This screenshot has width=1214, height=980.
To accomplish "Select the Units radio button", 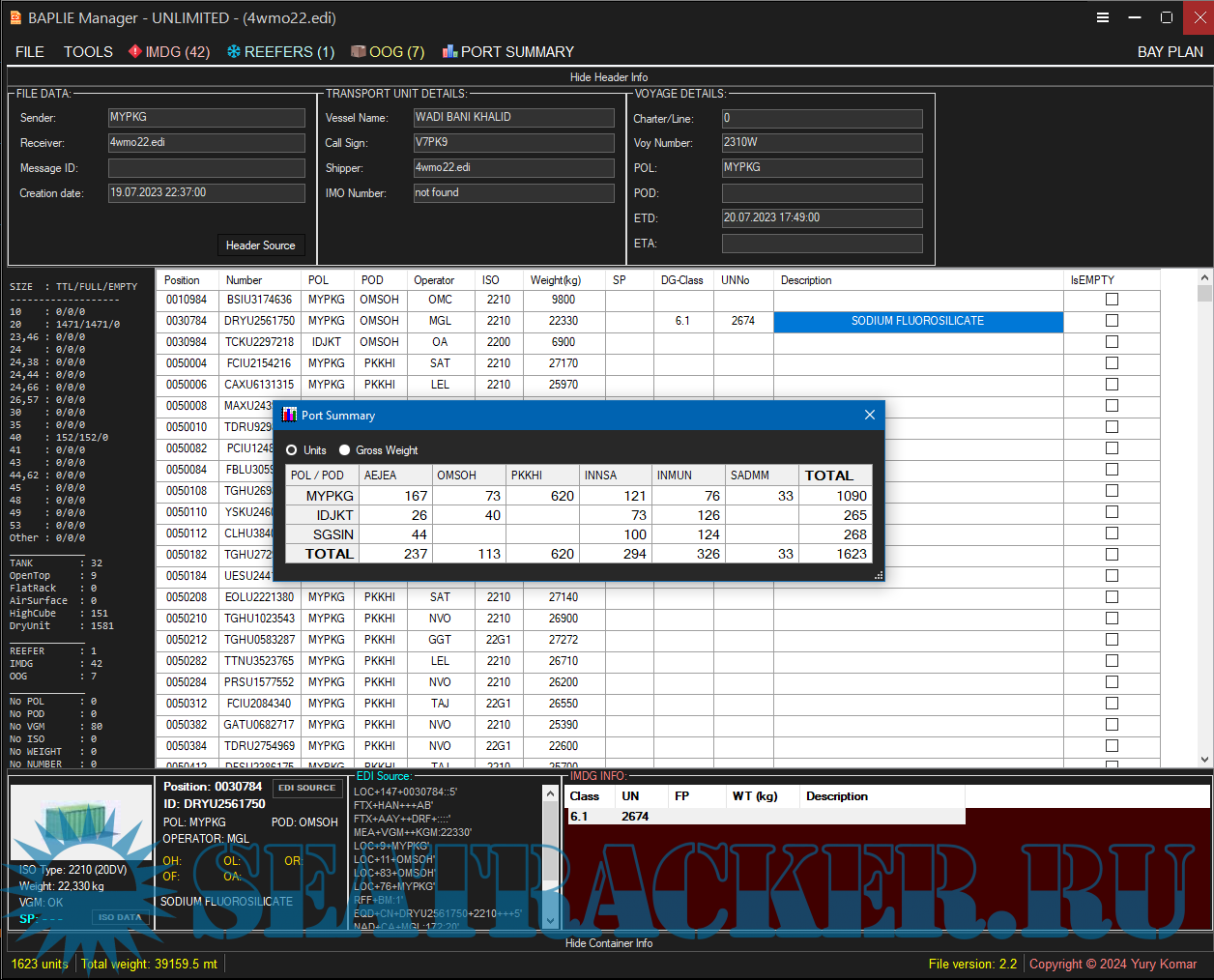I will click(x=292, y=450).
